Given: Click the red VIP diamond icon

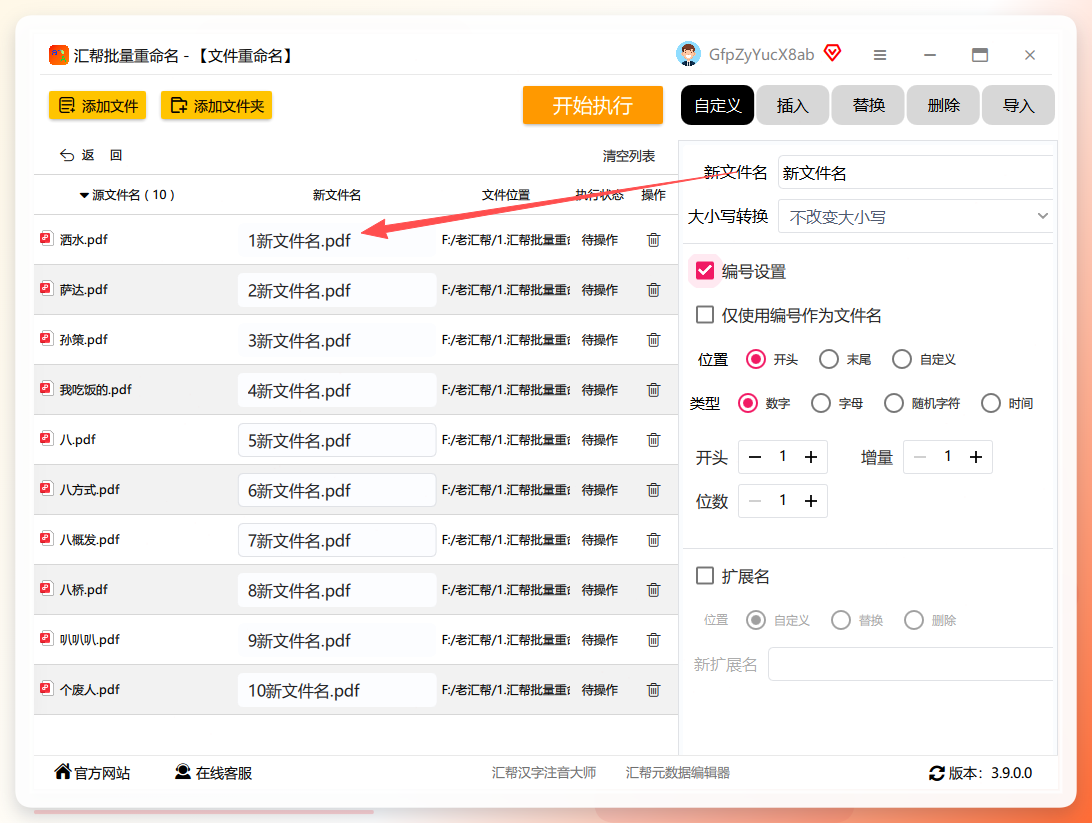Looking at the screenshot, I should pyautogui.click(x=832, y=53).
